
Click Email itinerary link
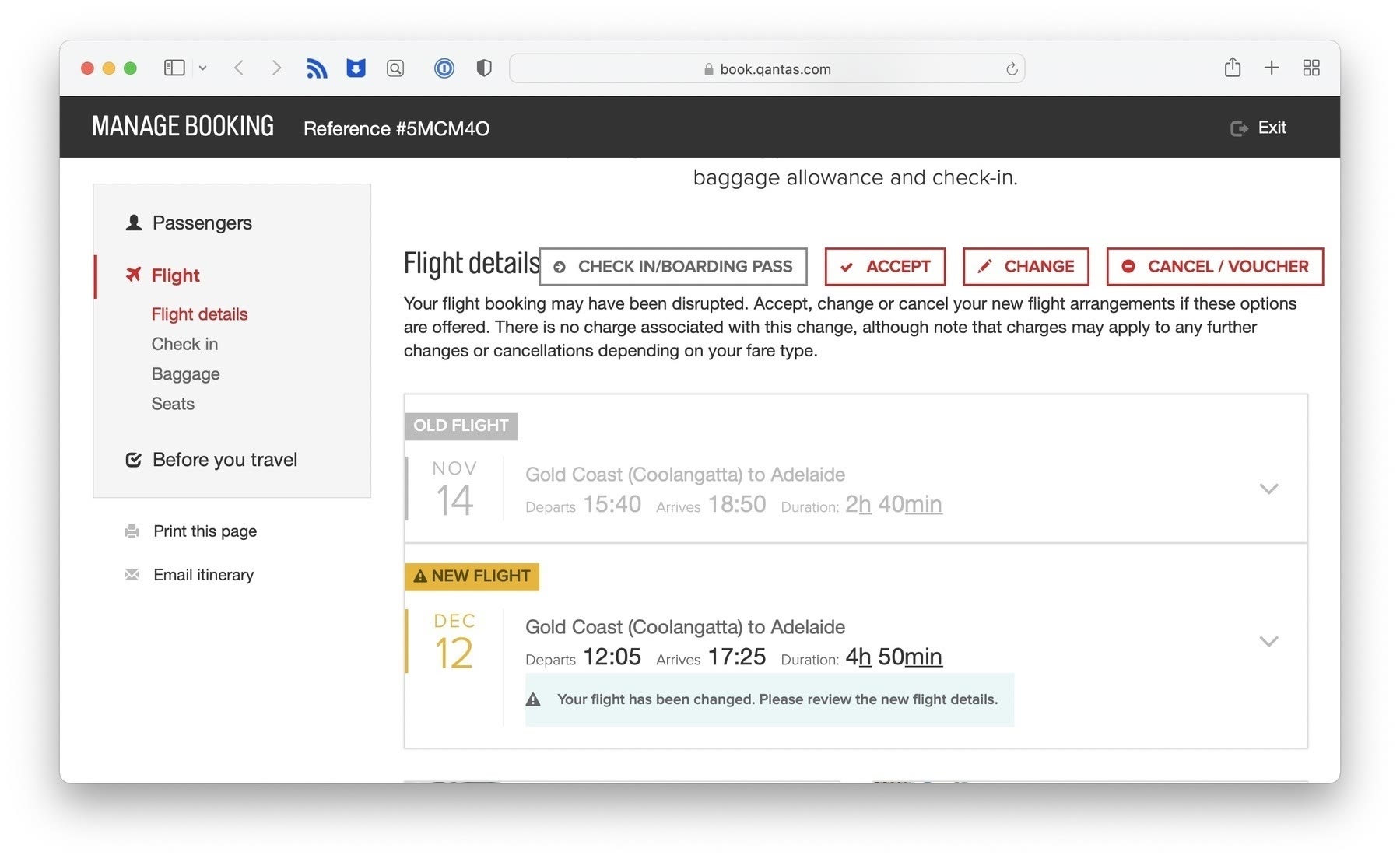203,575
